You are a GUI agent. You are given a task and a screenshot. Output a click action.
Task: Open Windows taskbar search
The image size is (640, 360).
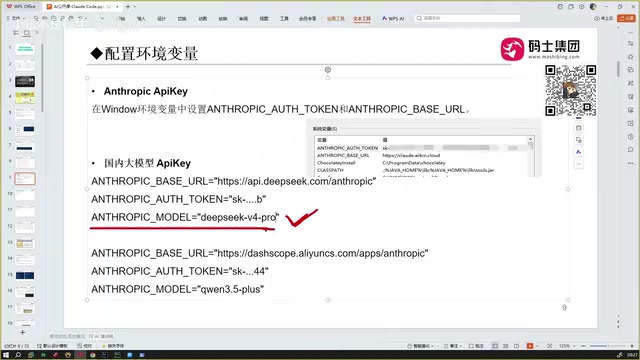coord(18,355)
